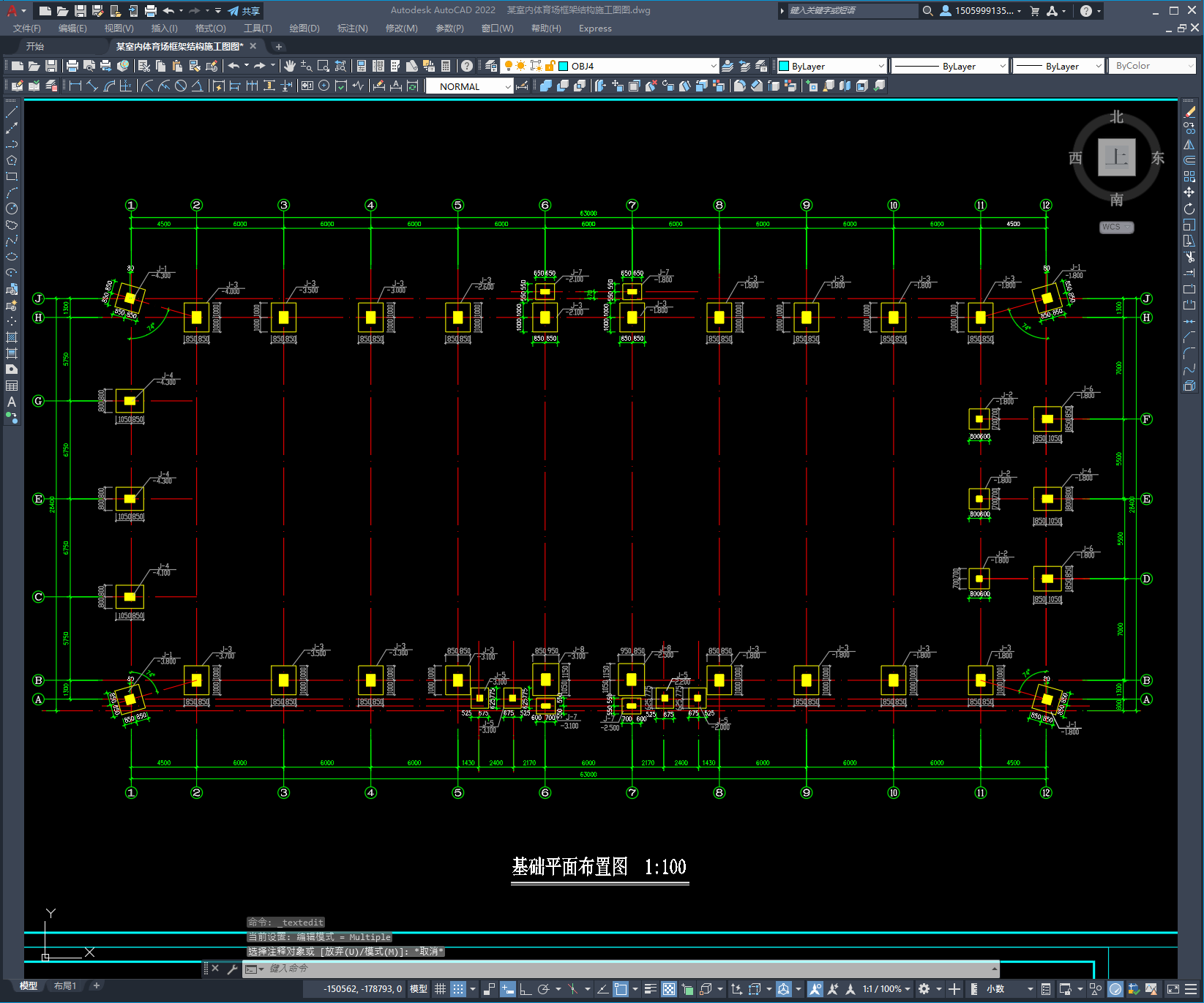This screenshot has width=1204, height=1003.
Task: Click the WCS button under the ViewCube
Action: [1115, 227]
